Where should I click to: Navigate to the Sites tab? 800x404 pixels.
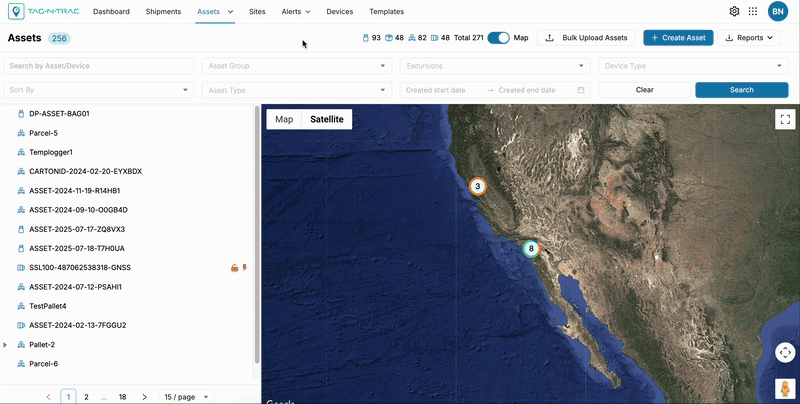257,11
